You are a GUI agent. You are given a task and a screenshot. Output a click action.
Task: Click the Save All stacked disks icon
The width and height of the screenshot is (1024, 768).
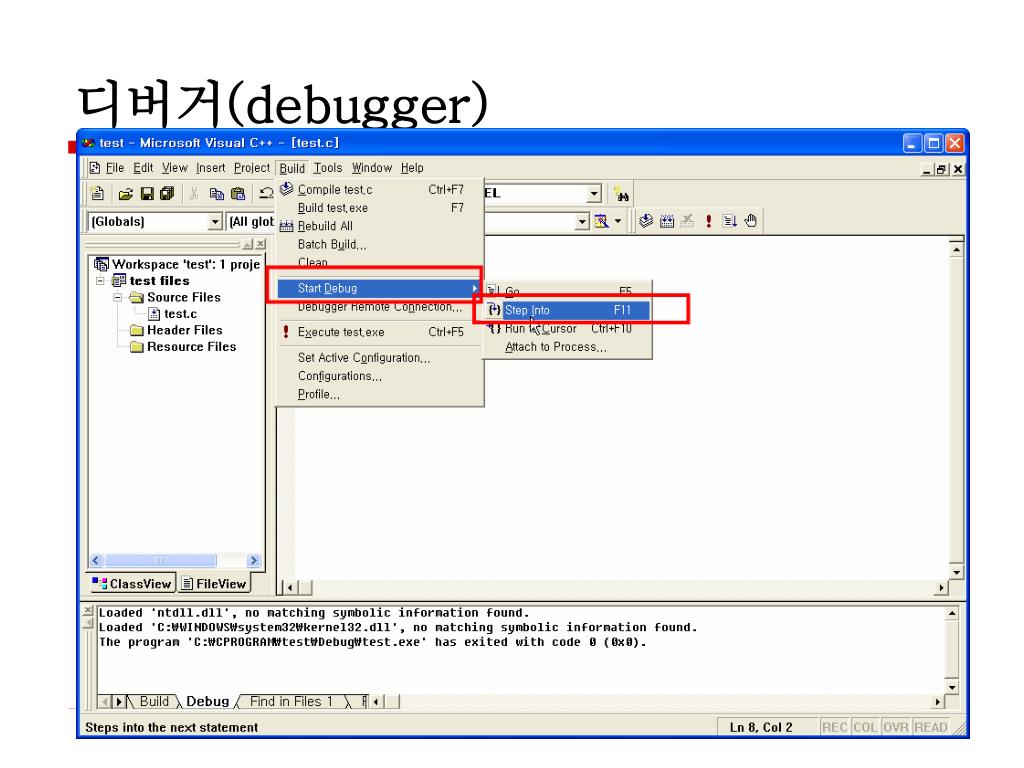coord(167,193)
